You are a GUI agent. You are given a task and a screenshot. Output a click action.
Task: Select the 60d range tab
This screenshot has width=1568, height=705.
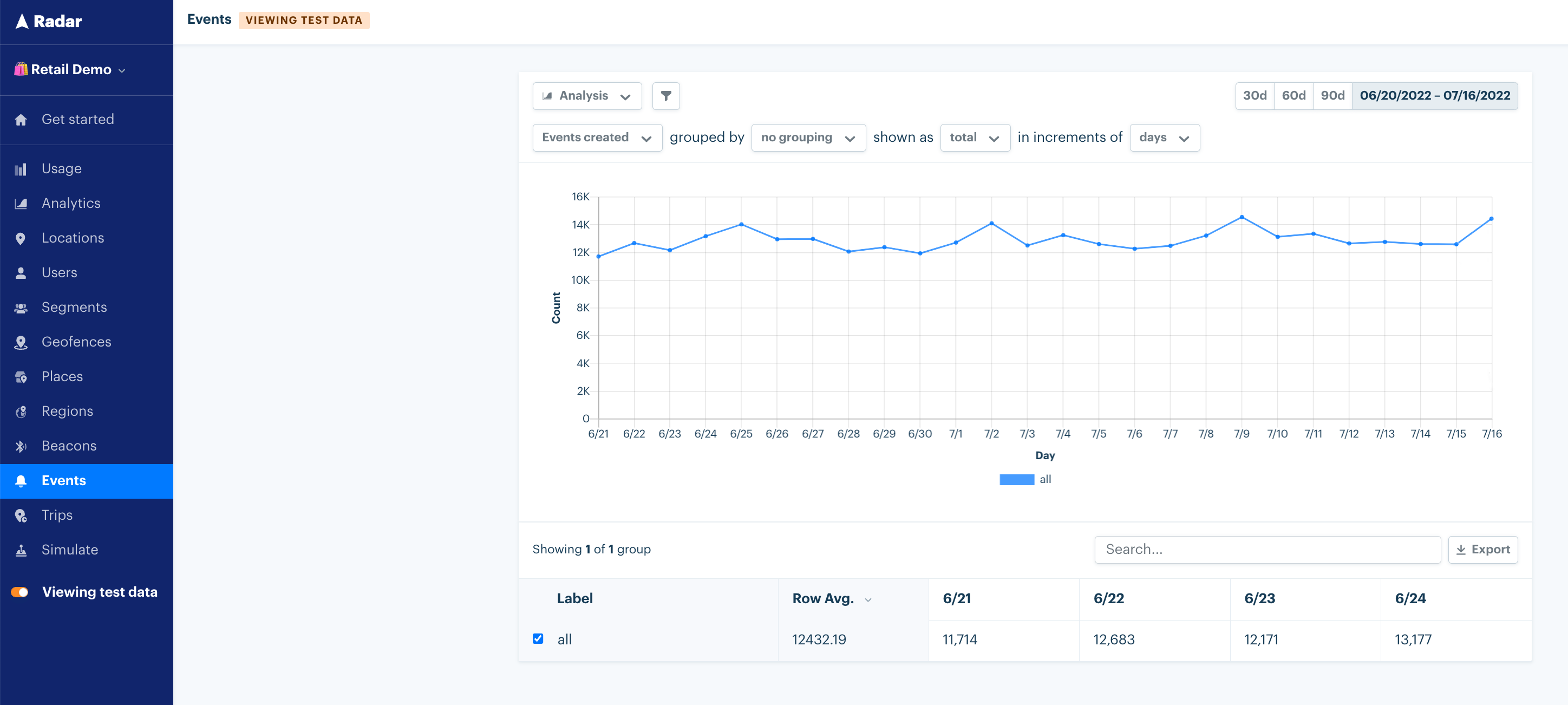tap(1293, 96)
